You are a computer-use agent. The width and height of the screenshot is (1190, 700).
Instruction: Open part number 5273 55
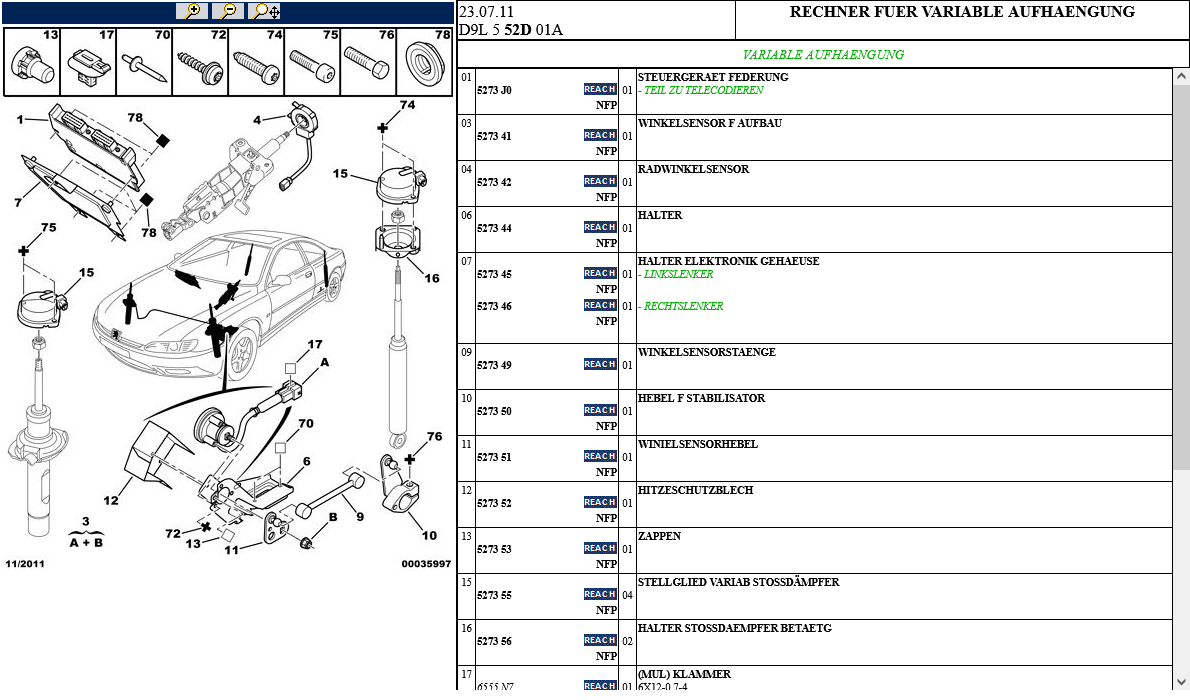(494, 595)
